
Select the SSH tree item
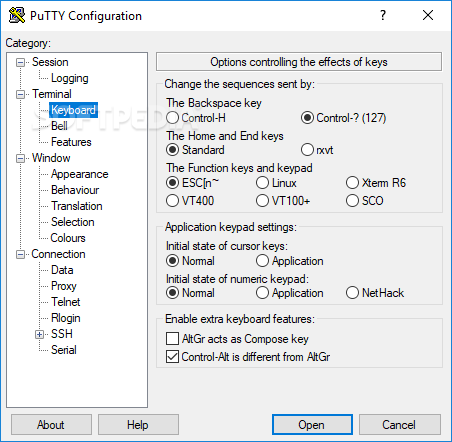pos(62,334)
